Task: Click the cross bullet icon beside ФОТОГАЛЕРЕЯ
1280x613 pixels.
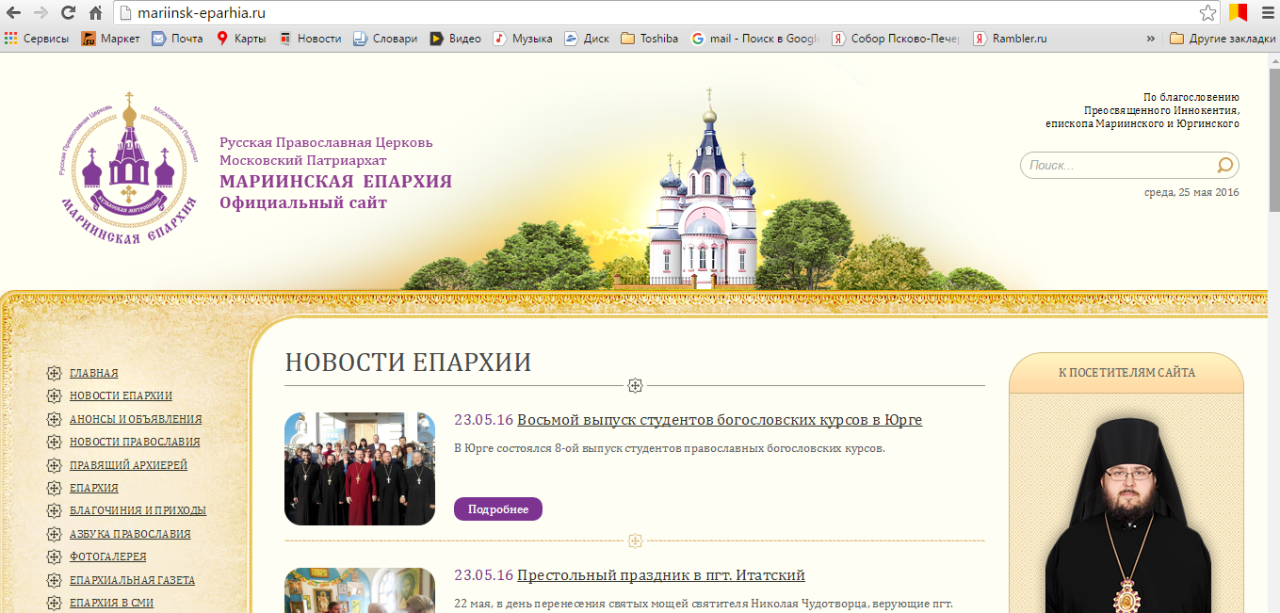Action: [x=53, y=557]
